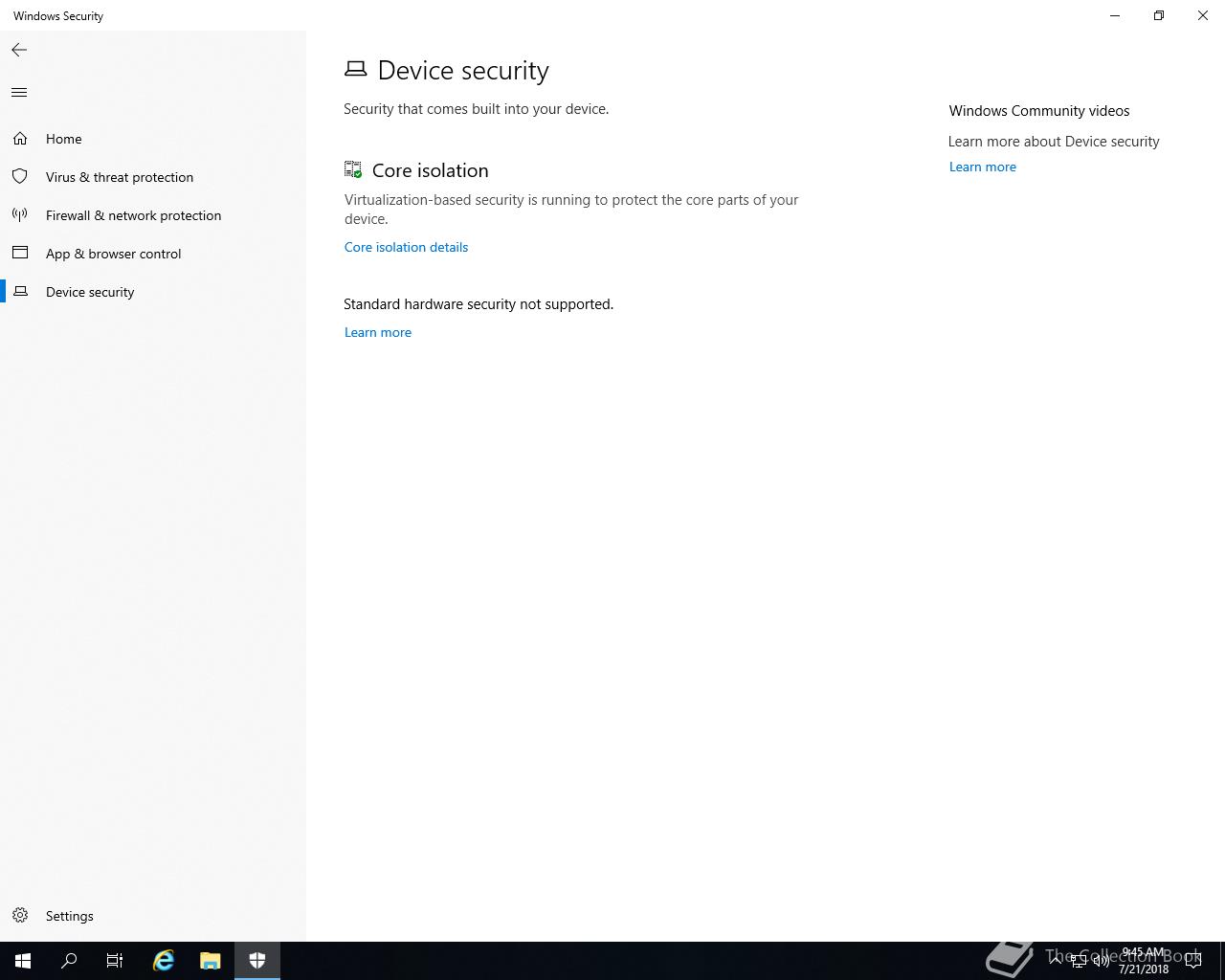Image resolution: width=1225 pixels, height=980 pixels.
Task: Open Learn more under Windows Community videos
Action: 983,167
